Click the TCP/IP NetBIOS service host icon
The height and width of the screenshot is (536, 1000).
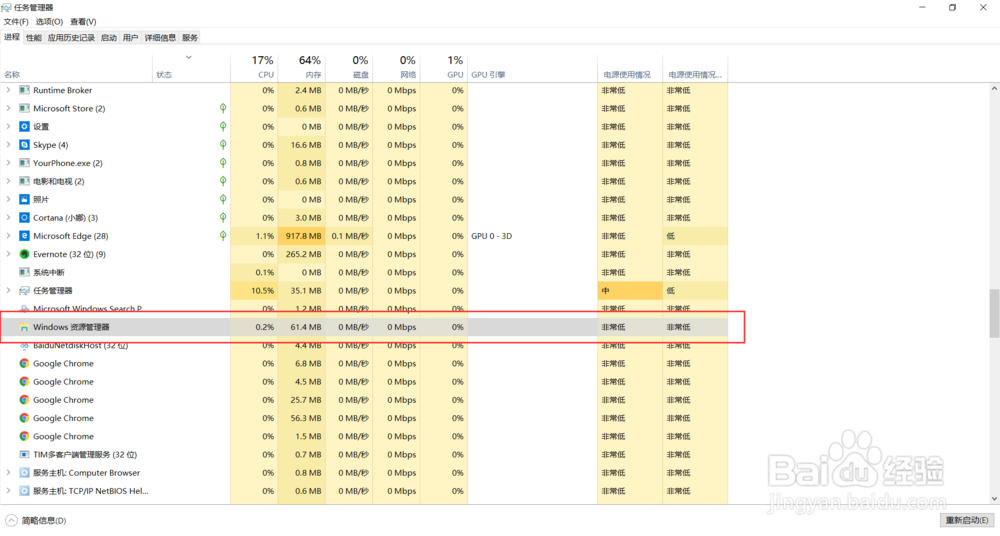click(24, 491)
